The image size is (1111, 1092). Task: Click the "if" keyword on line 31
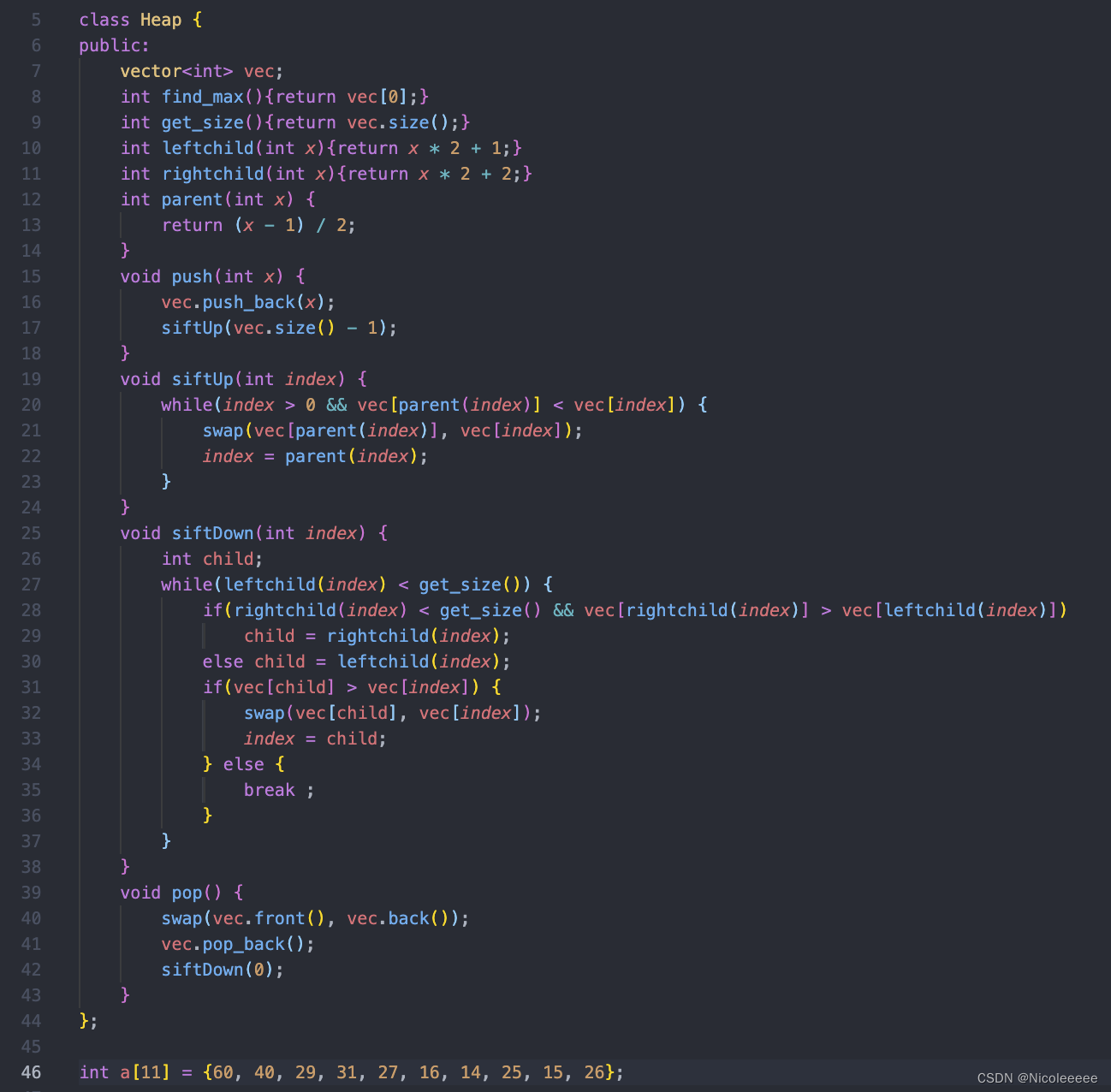212,687
